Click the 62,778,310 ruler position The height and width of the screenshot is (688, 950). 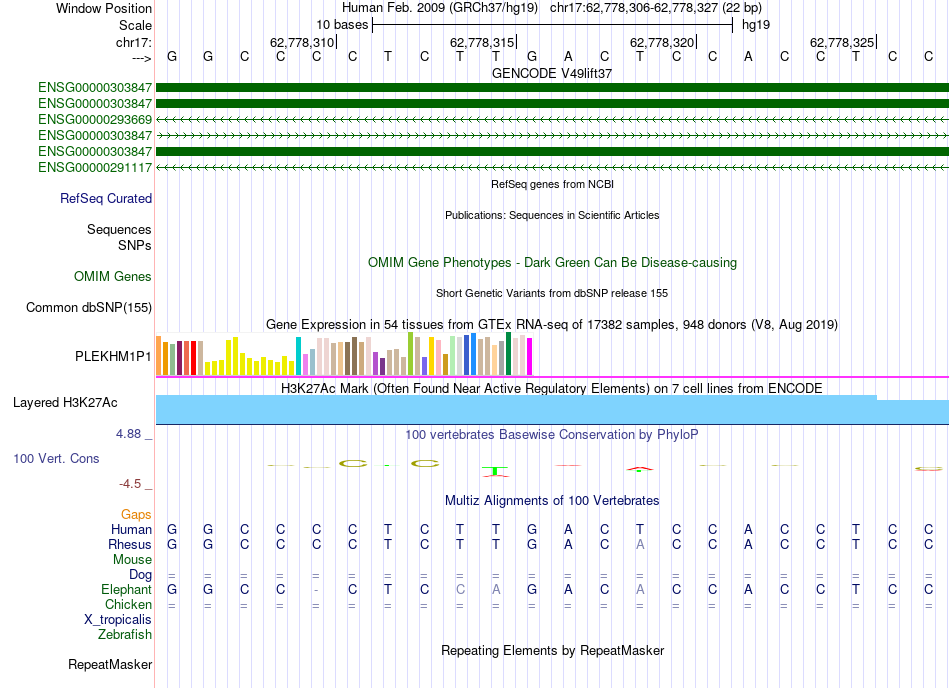click(302, 42)
